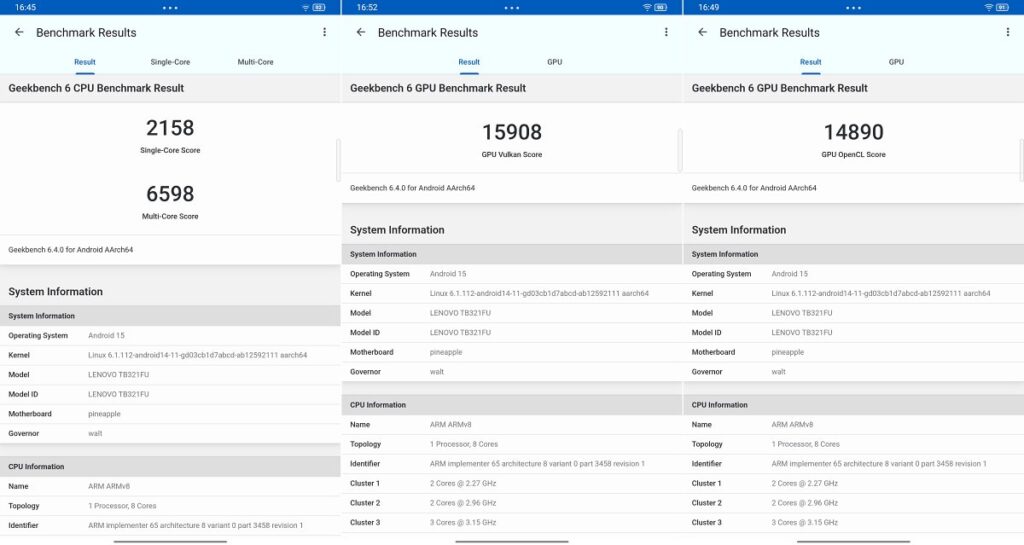The width and height of the screenshot is (1024, 545).
Task: Tap Geekbench 6 GPU Benchmark Result heading on OpenCL screen
Action: [779, 88]
